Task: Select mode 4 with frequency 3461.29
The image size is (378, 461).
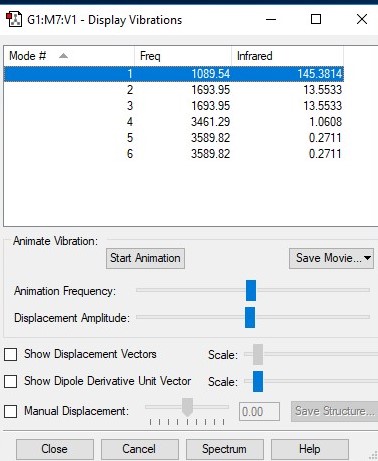Action: point(174,122)
